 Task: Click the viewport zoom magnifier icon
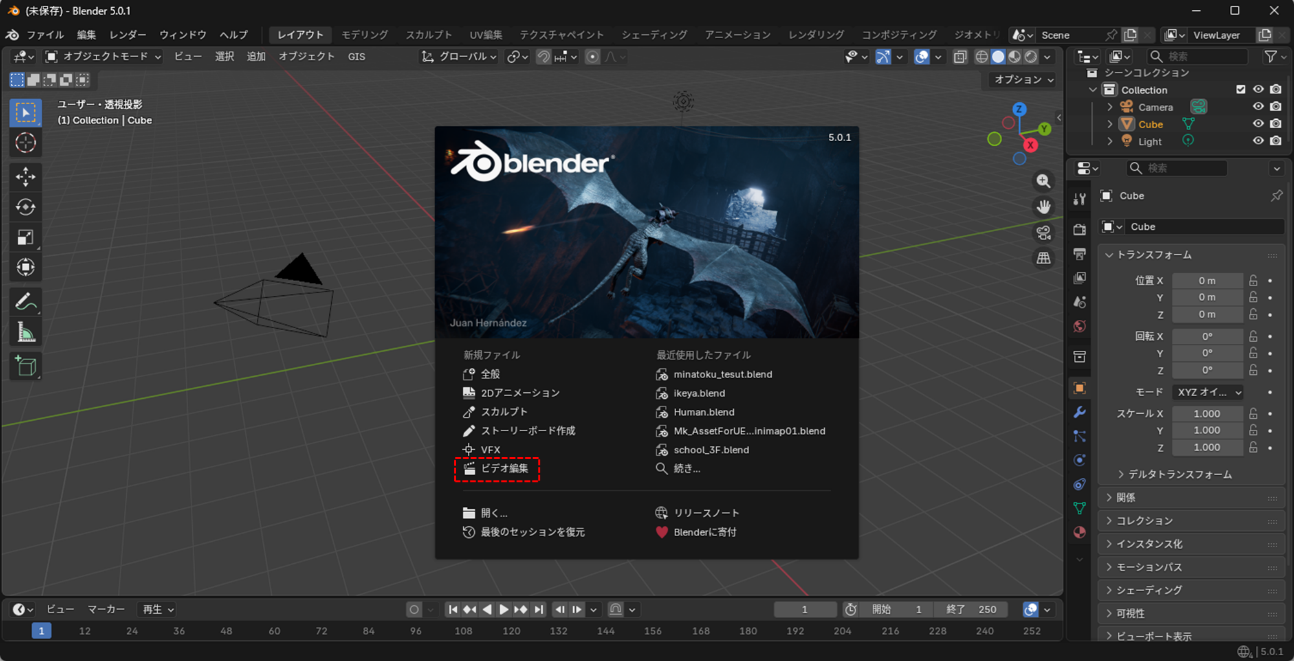[1043, 181]
